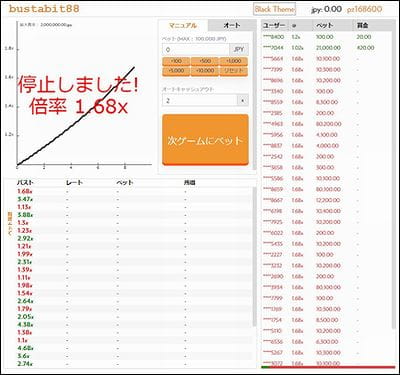Image resolution: width=400 pixels, height=375 pixels.
Task: Select the 2.92x history entry
Action: (25, 239)
